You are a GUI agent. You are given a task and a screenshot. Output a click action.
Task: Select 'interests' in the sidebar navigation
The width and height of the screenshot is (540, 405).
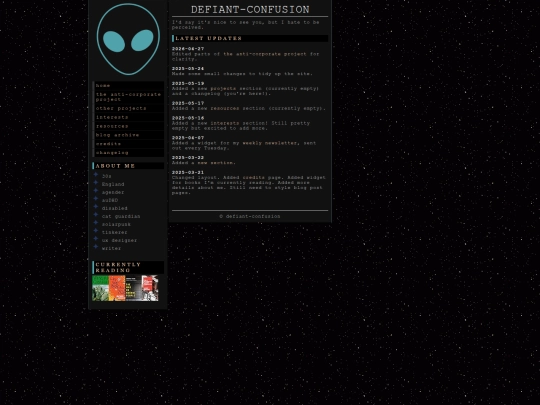(128, 117)
